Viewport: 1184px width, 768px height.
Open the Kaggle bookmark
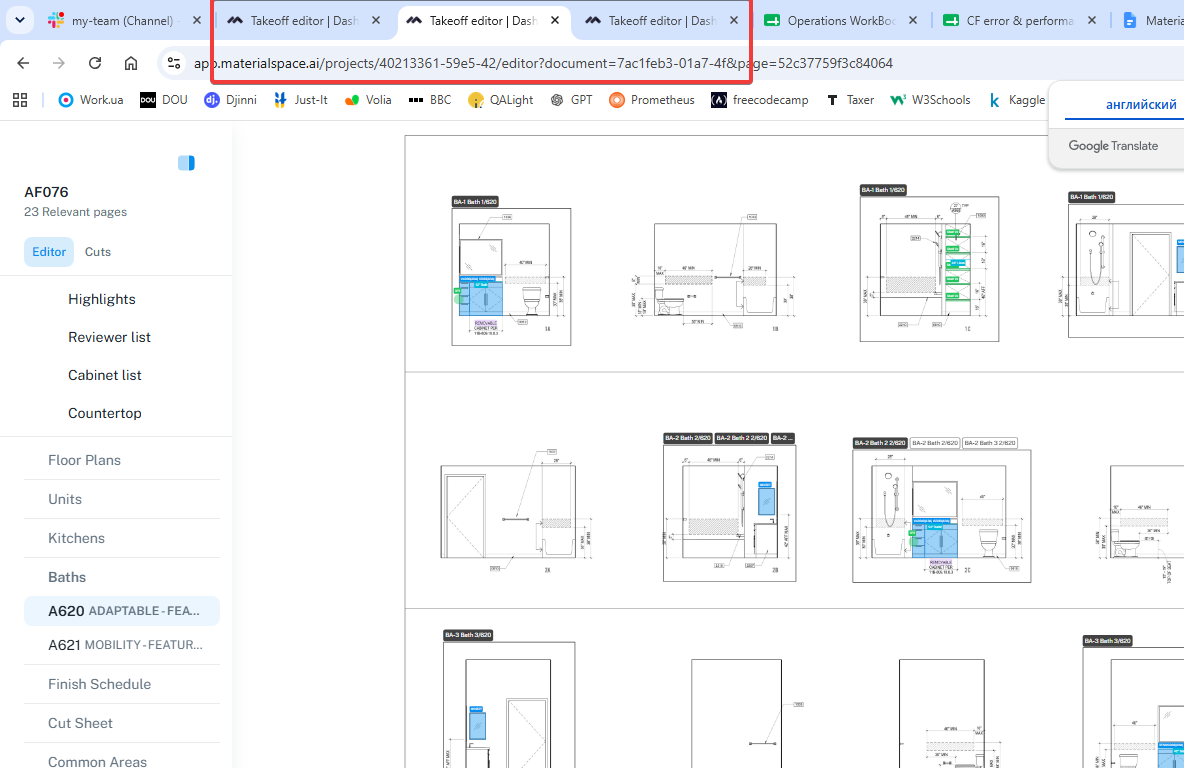coord(1017,100)
